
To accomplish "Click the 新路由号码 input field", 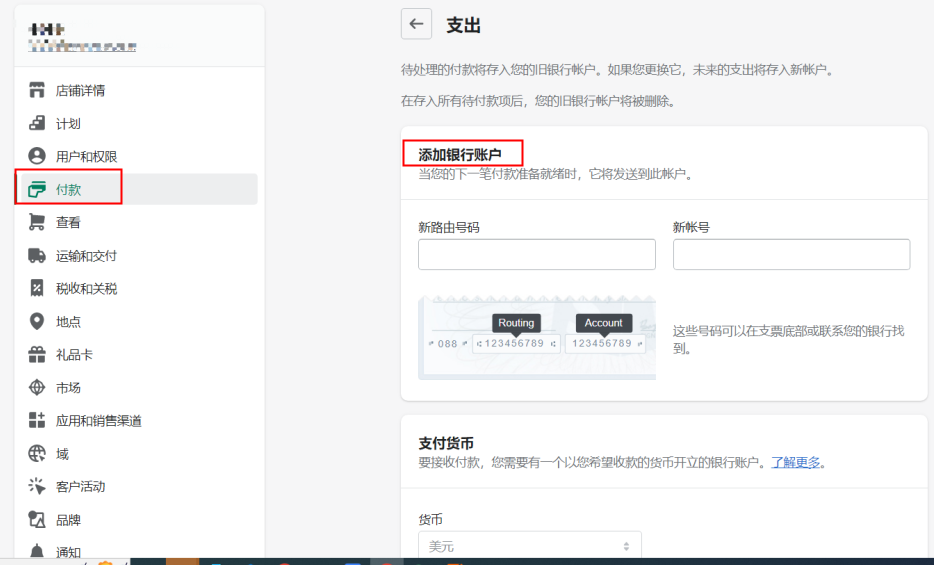I will pyautogui.click(x=536, y=254).
